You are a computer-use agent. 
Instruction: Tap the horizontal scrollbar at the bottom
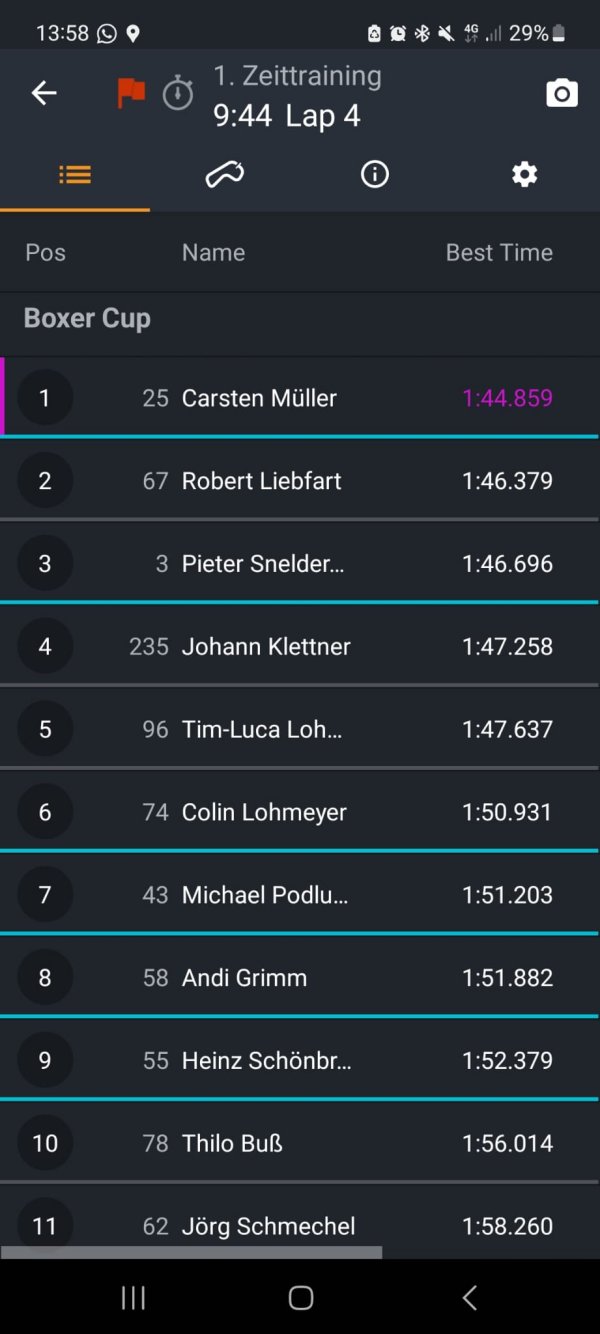(x=191, y=1252)
